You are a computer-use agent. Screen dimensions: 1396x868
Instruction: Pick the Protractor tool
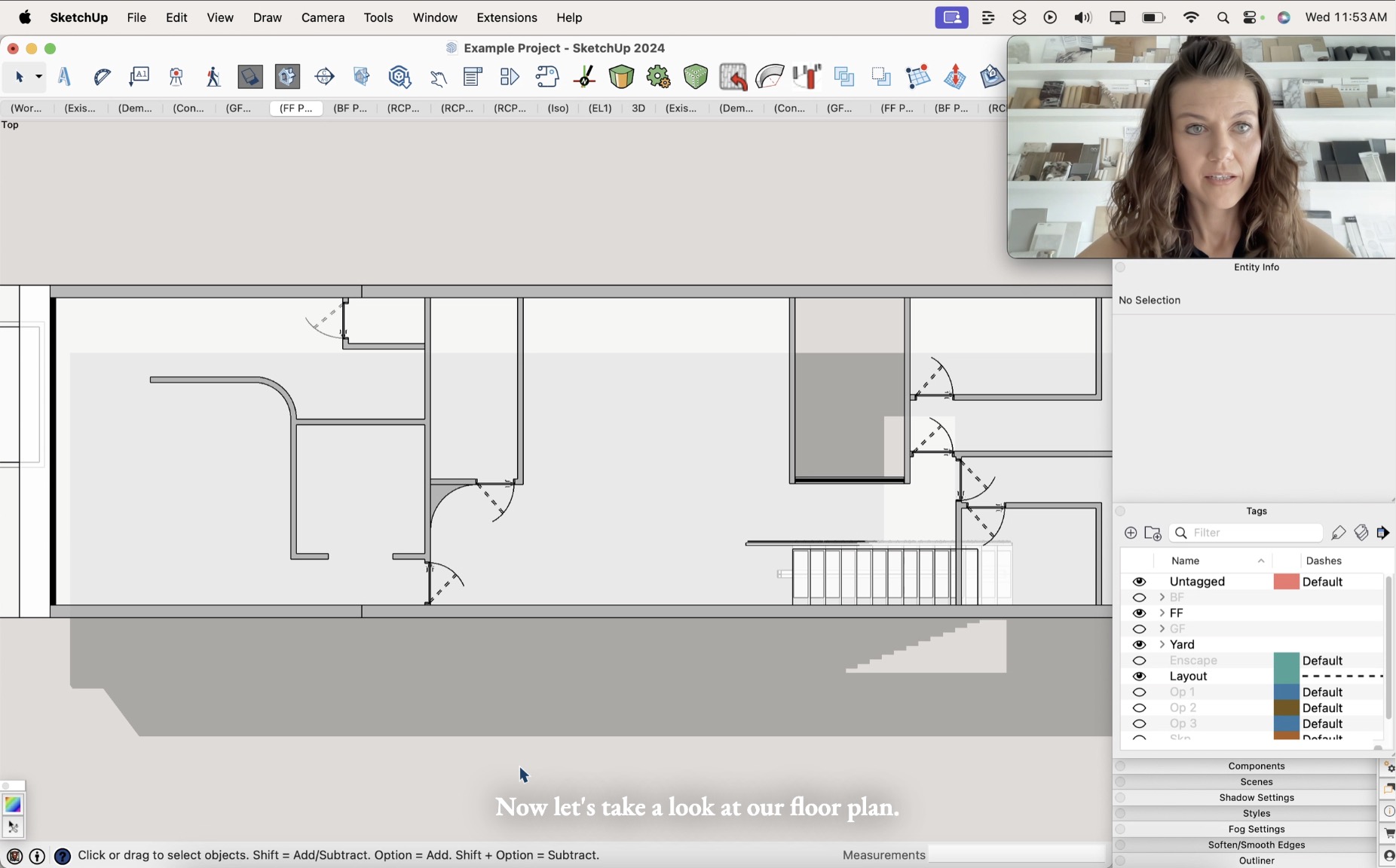click(103, 76)
